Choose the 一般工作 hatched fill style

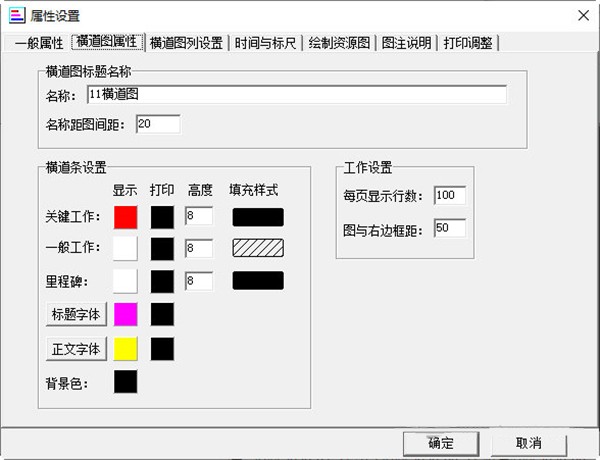click(258, 248)
